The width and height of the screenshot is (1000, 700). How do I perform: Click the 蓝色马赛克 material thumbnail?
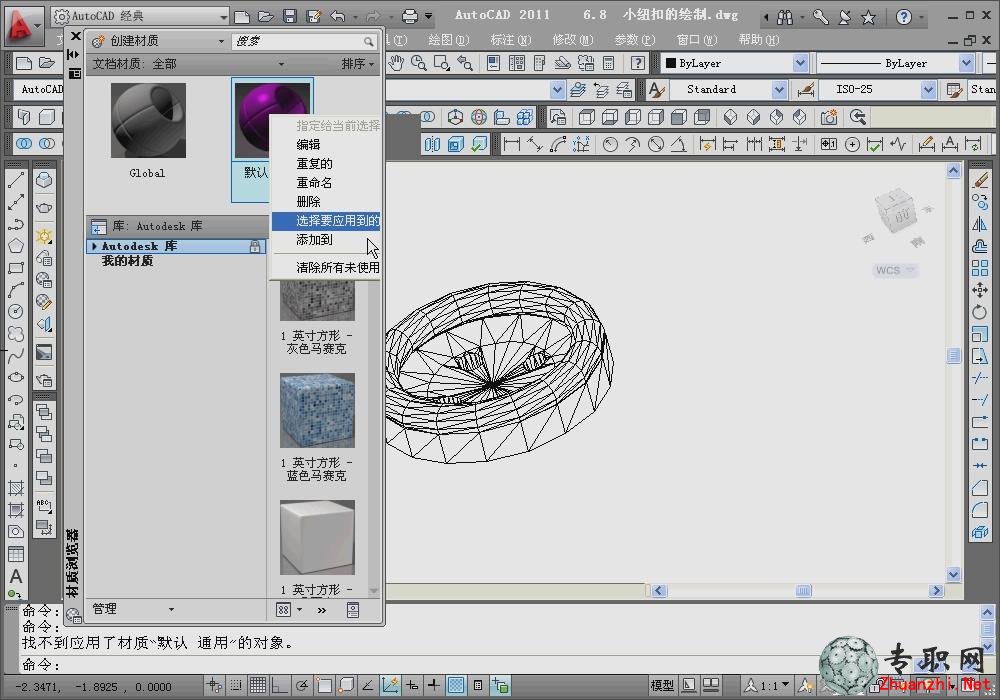tap(317, 411)
